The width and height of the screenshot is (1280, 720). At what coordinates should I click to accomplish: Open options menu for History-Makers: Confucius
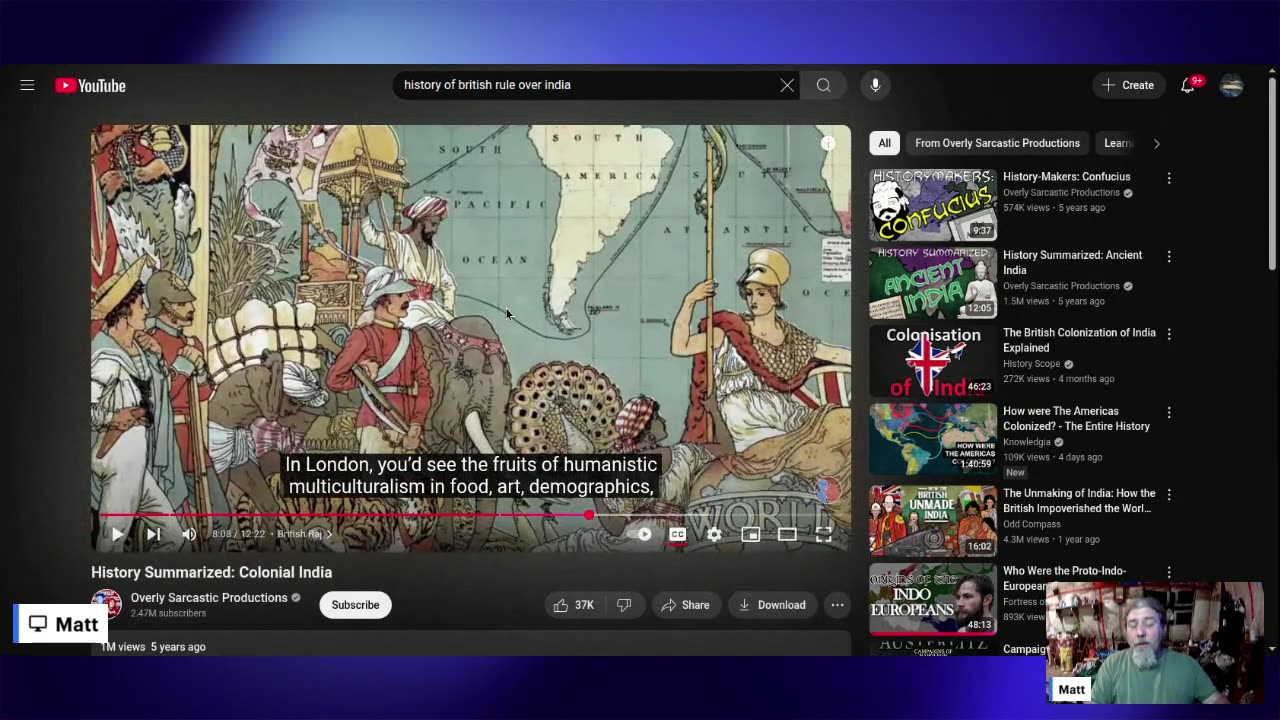pos(1169,178)
